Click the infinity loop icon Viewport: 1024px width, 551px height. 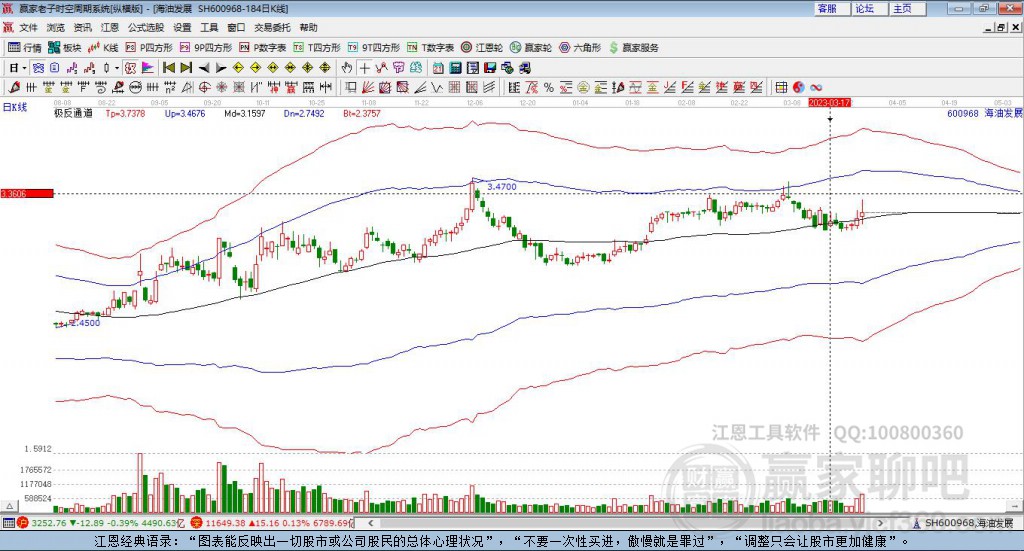[816, 87]
